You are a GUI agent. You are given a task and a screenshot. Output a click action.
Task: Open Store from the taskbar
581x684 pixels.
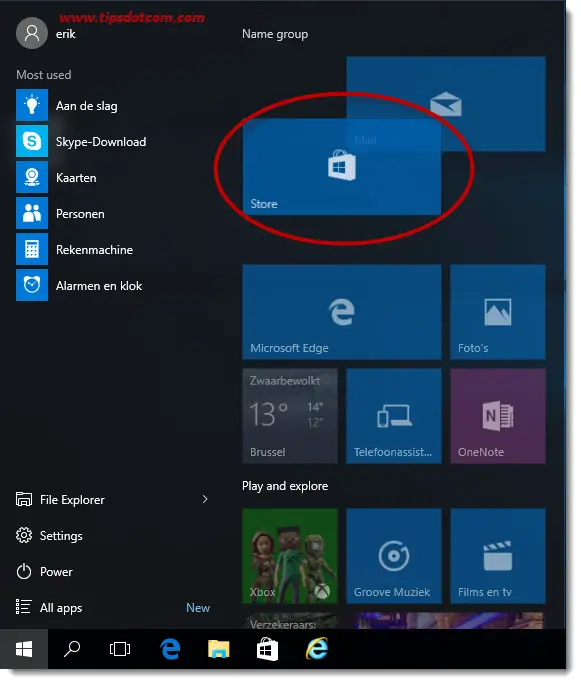pos(267,649)
